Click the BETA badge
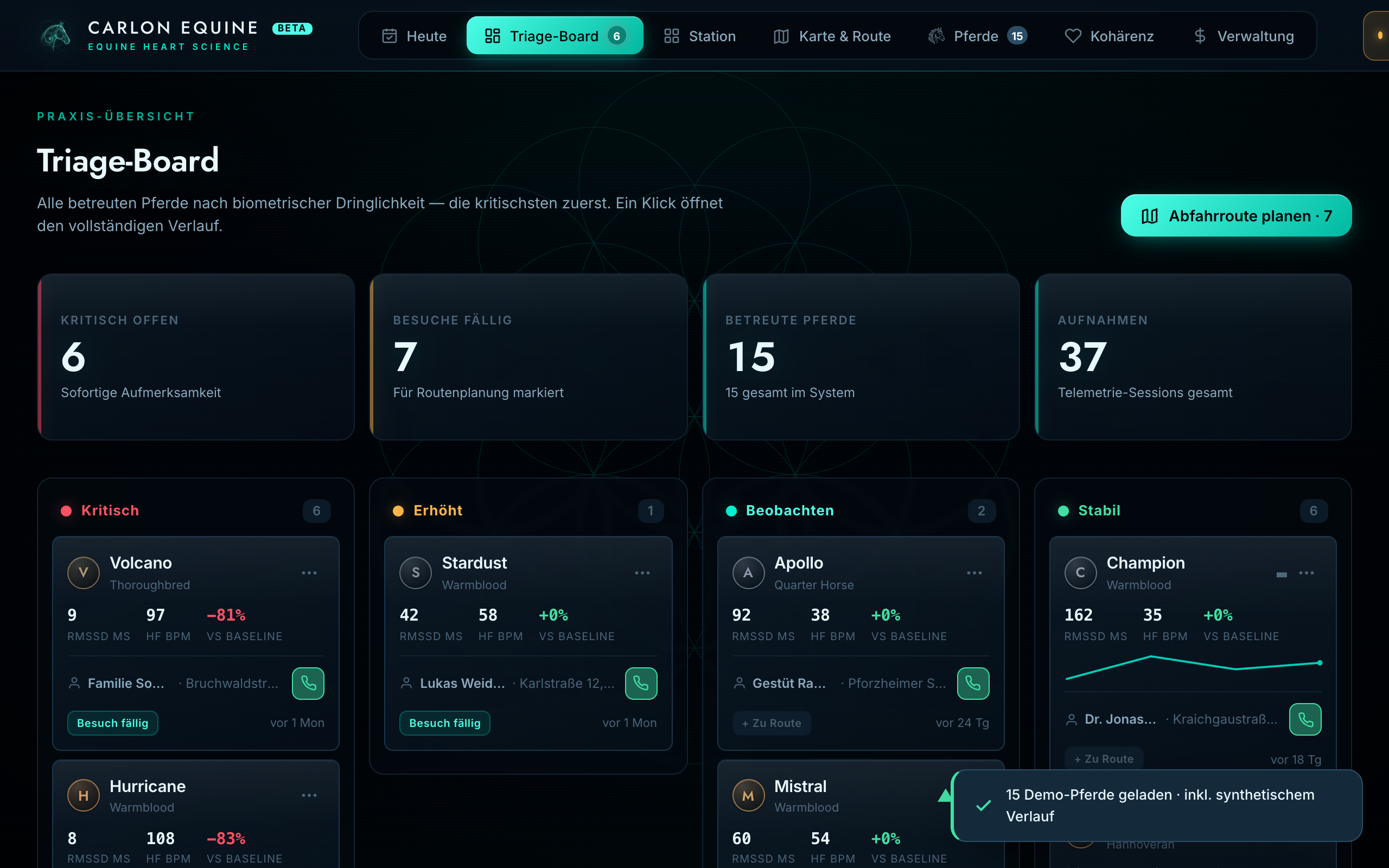1389x868 pixels. coord(292,28)
